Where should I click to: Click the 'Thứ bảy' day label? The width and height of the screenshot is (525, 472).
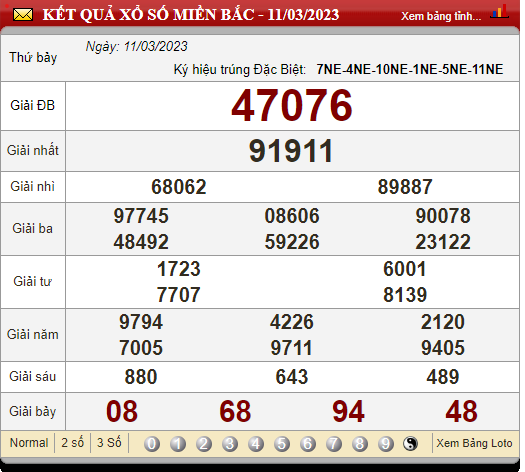(x=33, y=58)
